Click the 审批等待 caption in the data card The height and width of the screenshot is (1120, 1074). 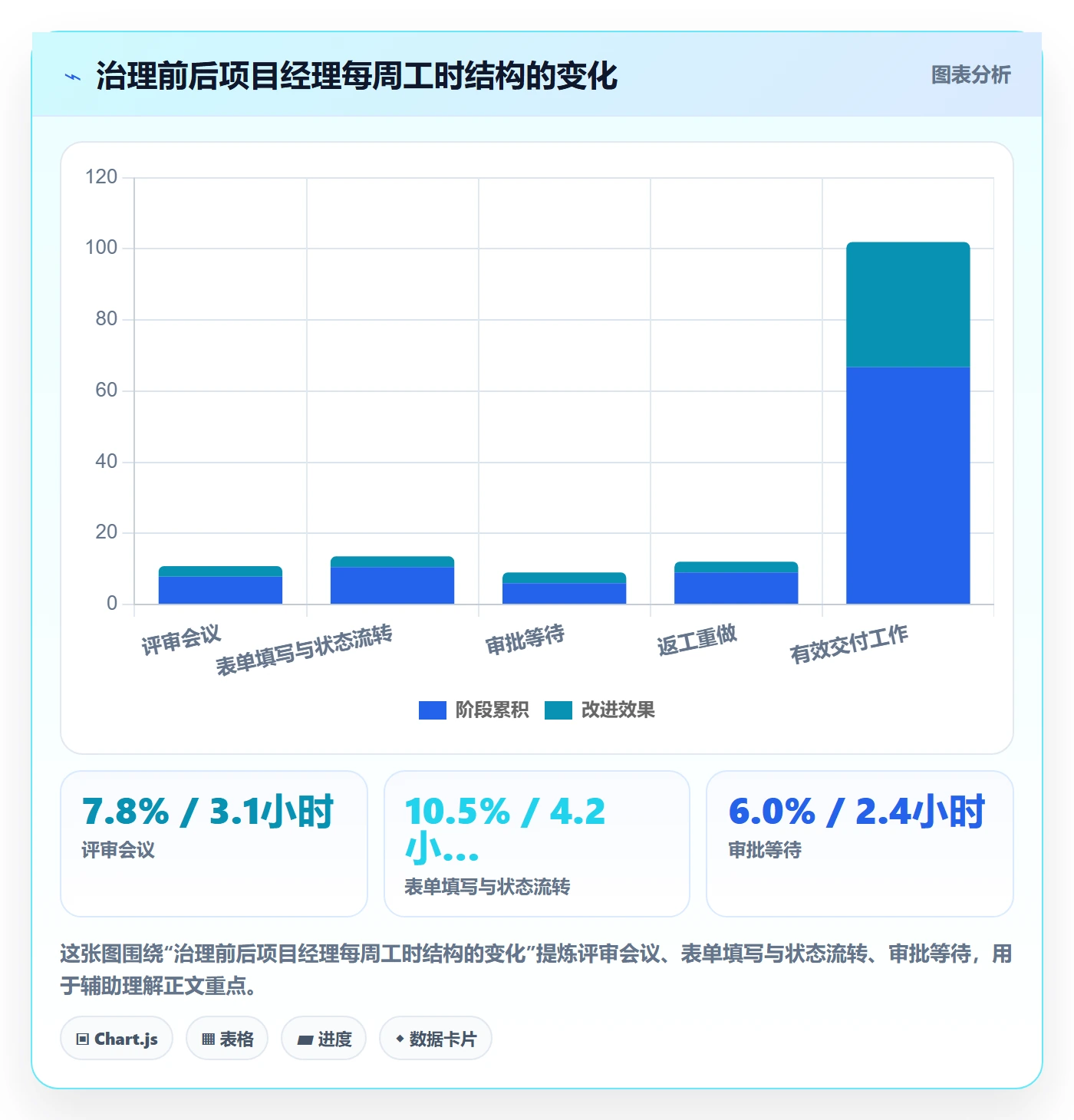click(765, 850)
